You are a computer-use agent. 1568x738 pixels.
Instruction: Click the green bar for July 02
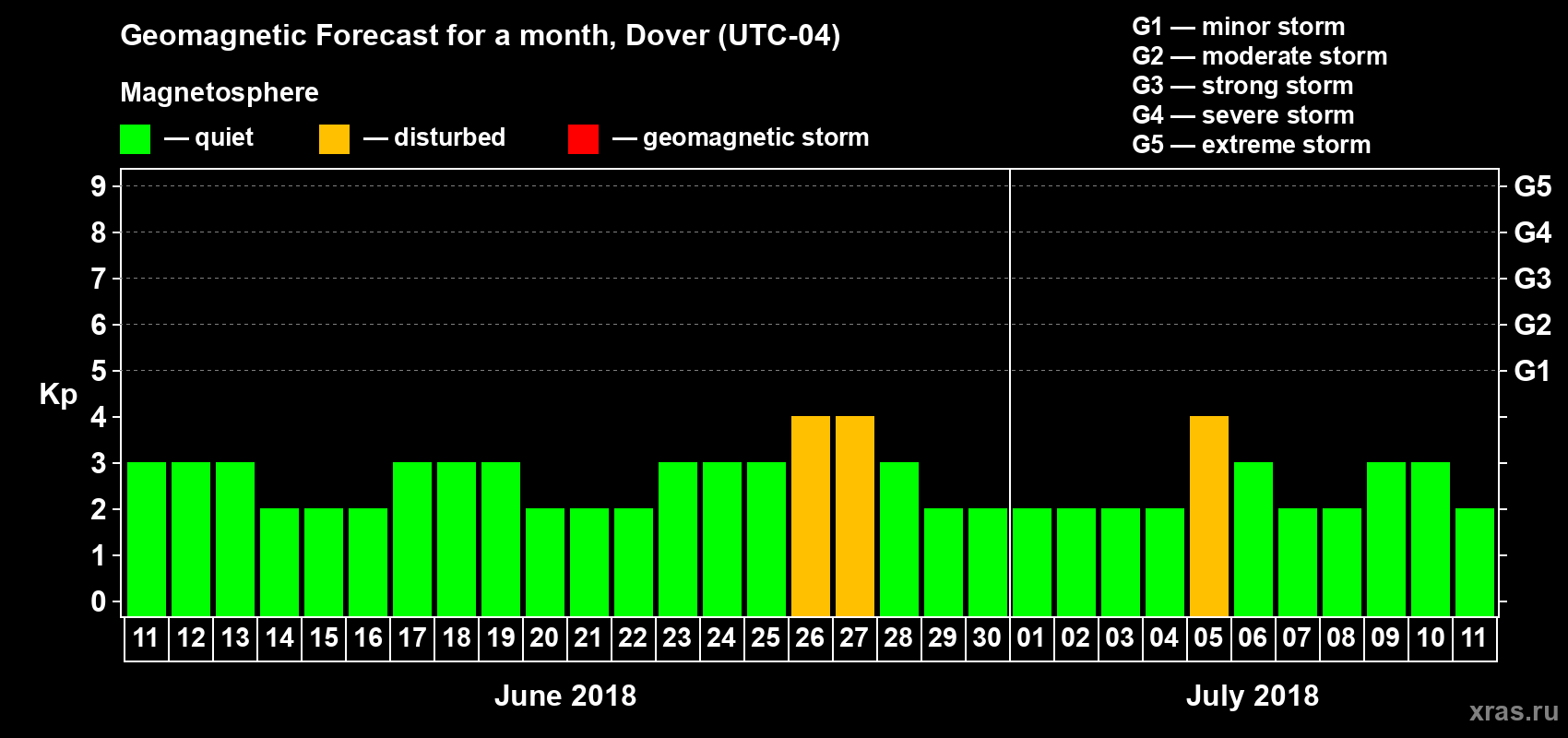click(x=1076, y=563)
